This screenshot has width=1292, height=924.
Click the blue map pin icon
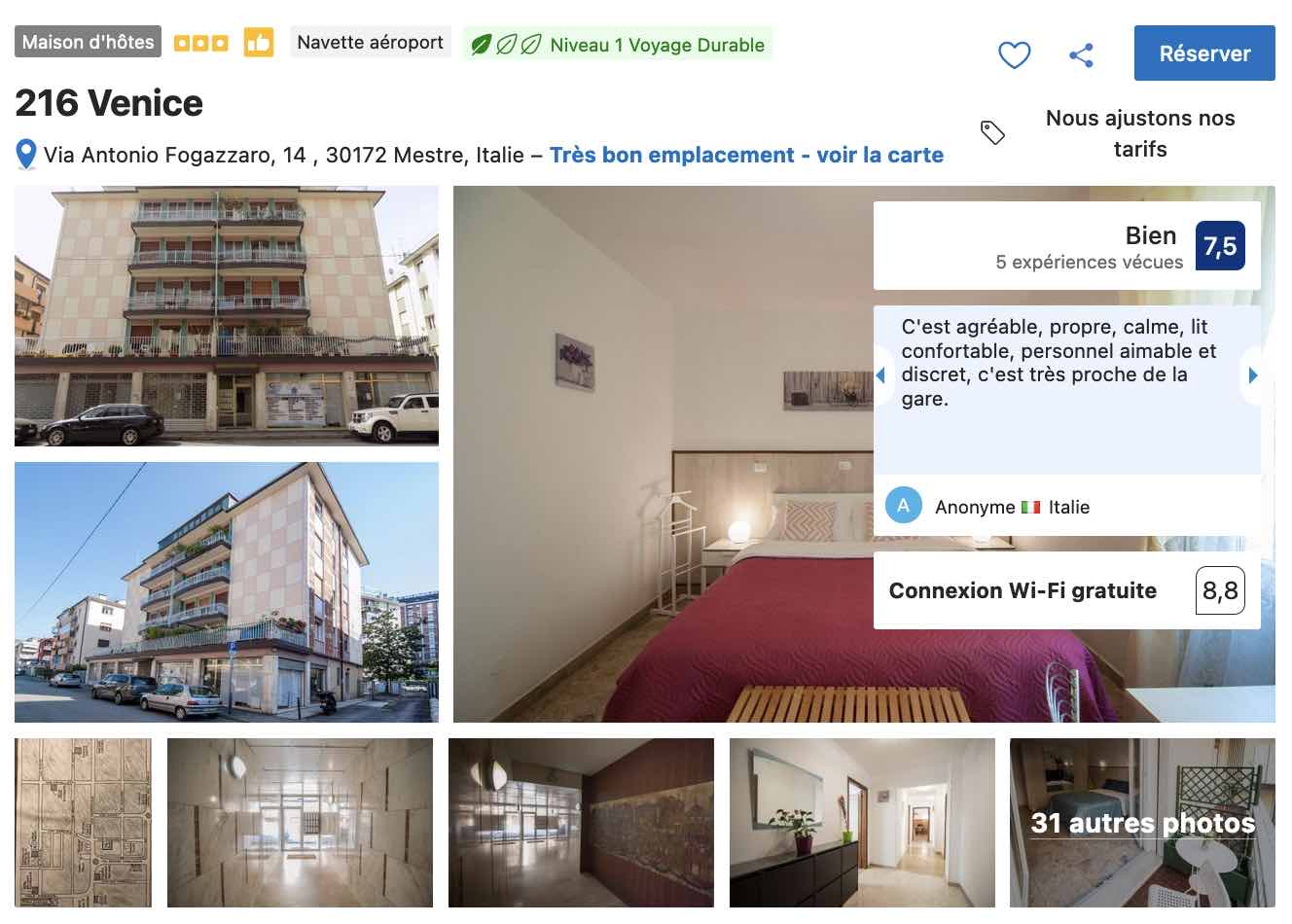(26, 155)
